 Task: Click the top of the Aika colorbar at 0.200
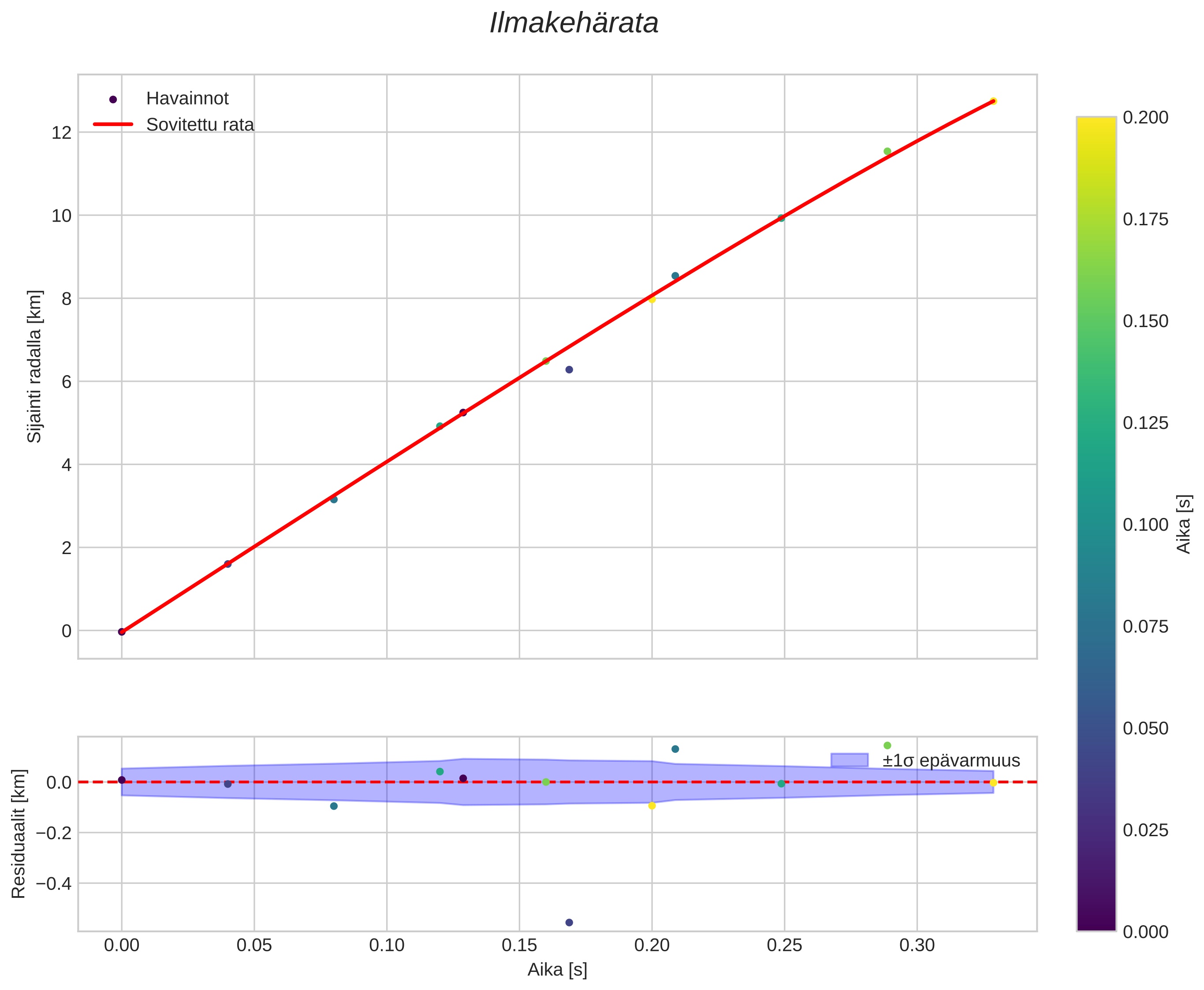point(1096,119)
